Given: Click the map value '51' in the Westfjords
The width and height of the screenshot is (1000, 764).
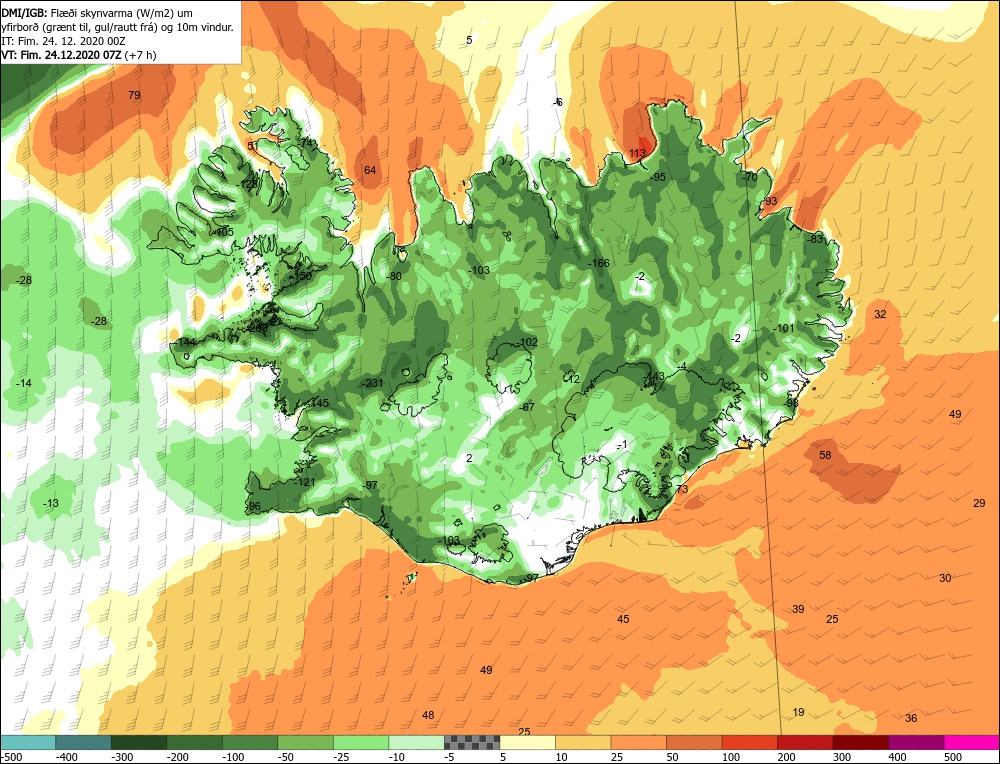Looking at the screenshot, I should pyautogui.click(x=253, y=145).
